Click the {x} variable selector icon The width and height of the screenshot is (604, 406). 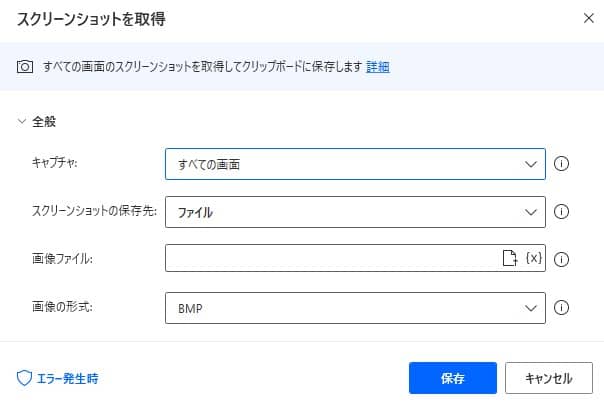533,258
